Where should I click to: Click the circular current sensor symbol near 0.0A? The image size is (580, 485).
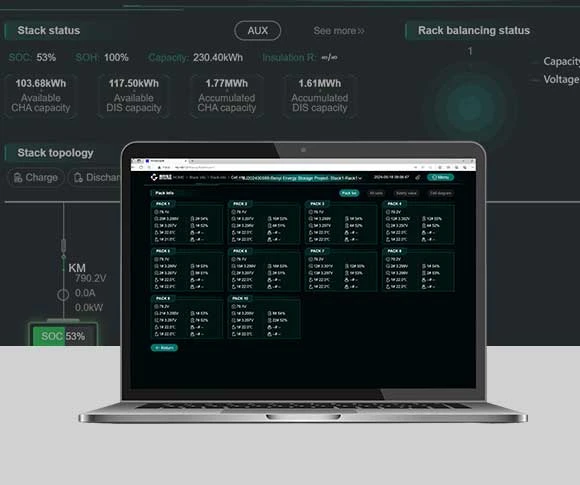(63, 295)
